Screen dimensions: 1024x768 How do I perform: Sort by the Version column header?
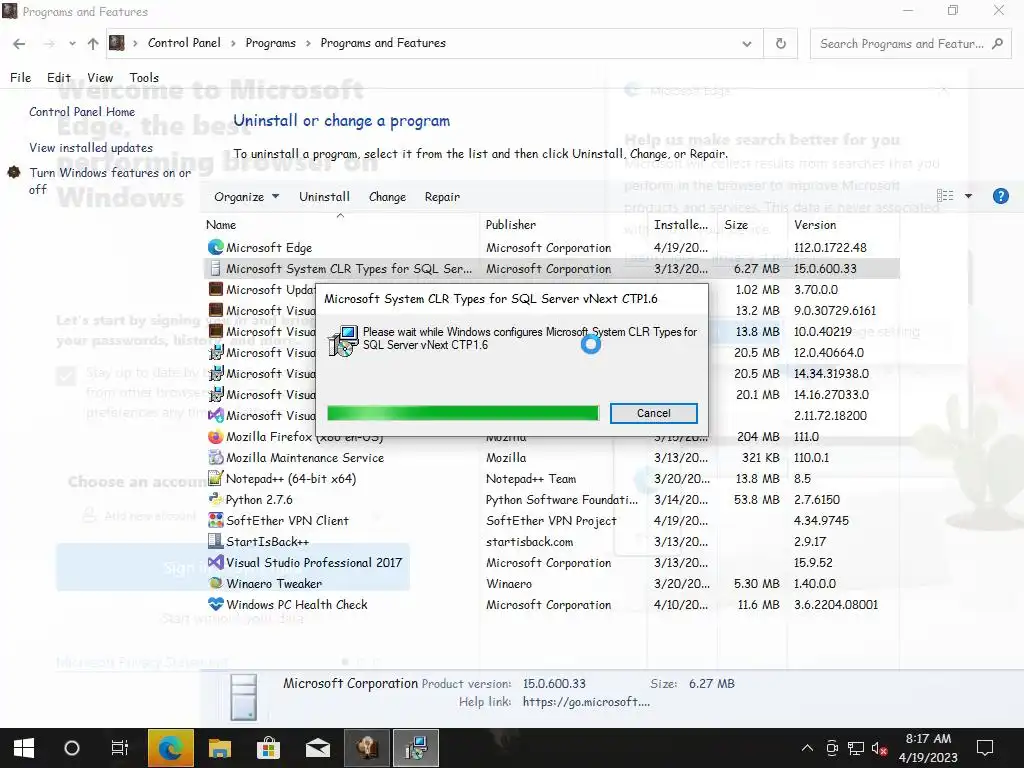click(x=842, y=225)
